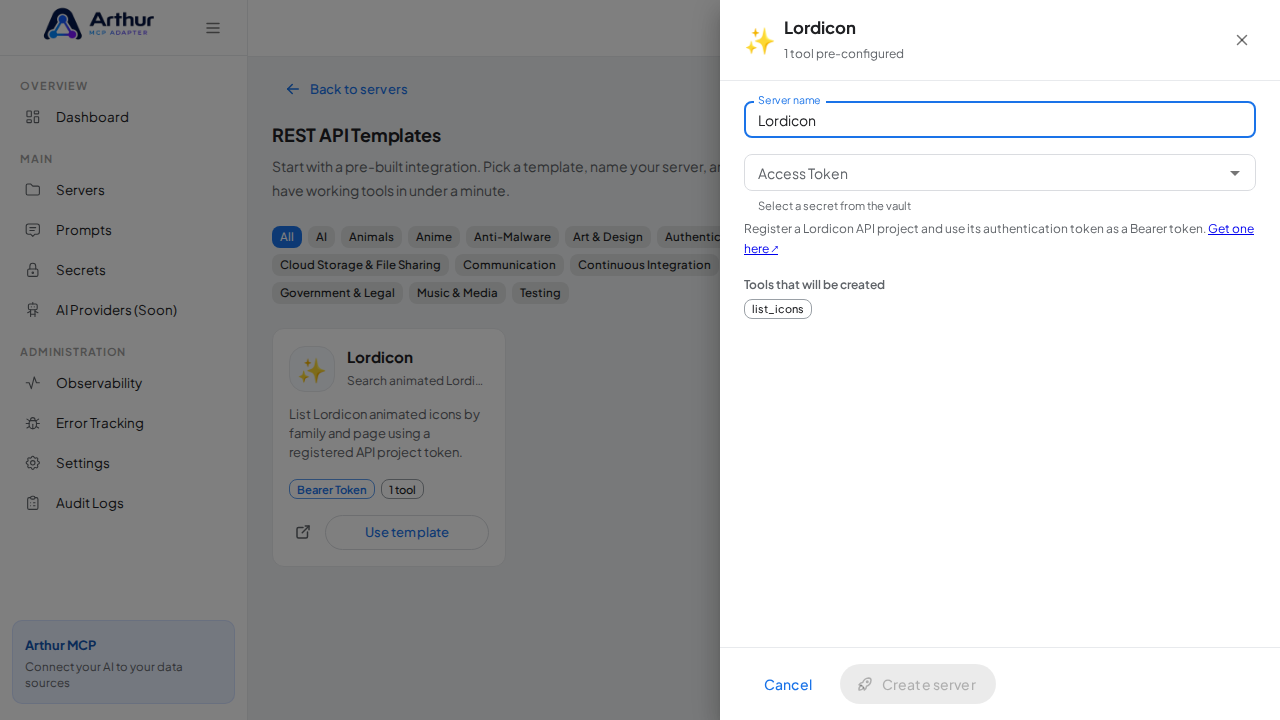Select the Testing filter chip

coord(540,293)
